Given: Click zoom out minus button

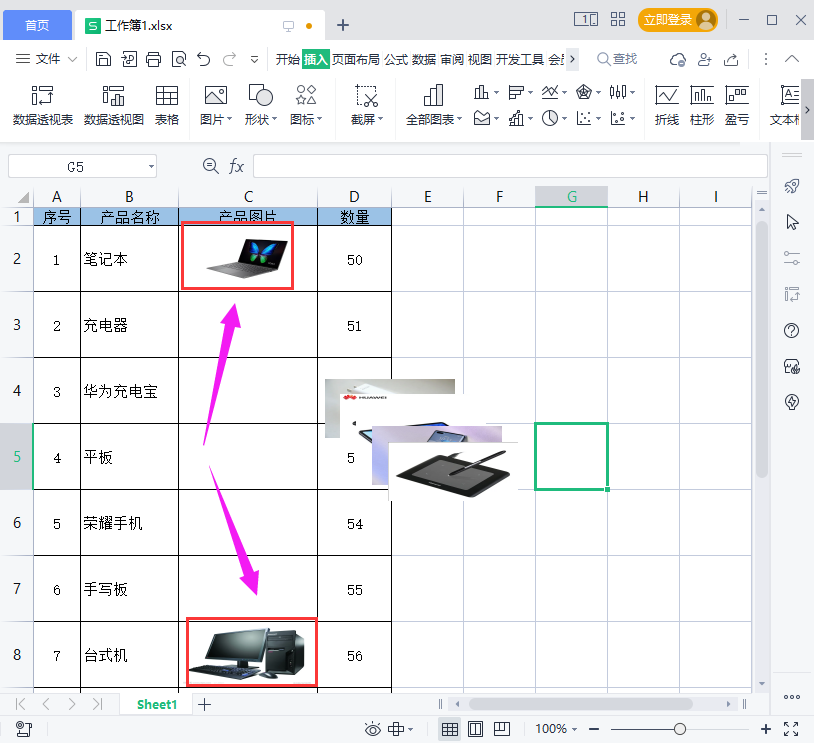Looking at the screenshot, I should [x=594, y=729].
